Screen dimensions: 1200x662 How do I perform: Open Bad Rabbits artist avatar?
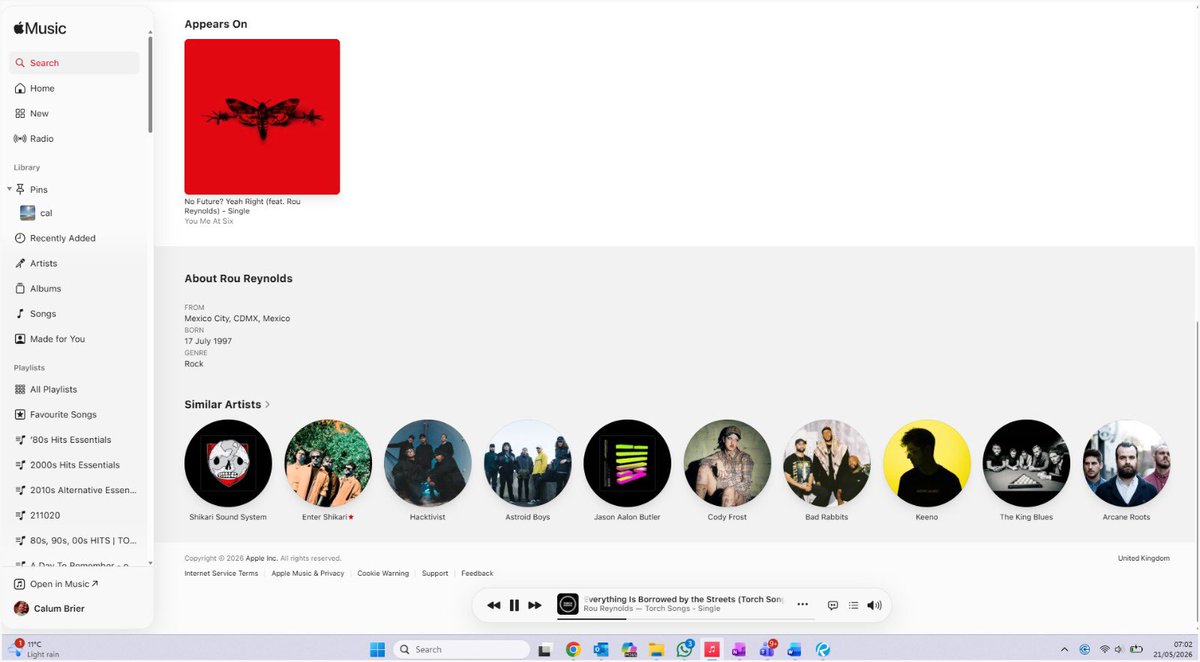(x=827, y=463)
